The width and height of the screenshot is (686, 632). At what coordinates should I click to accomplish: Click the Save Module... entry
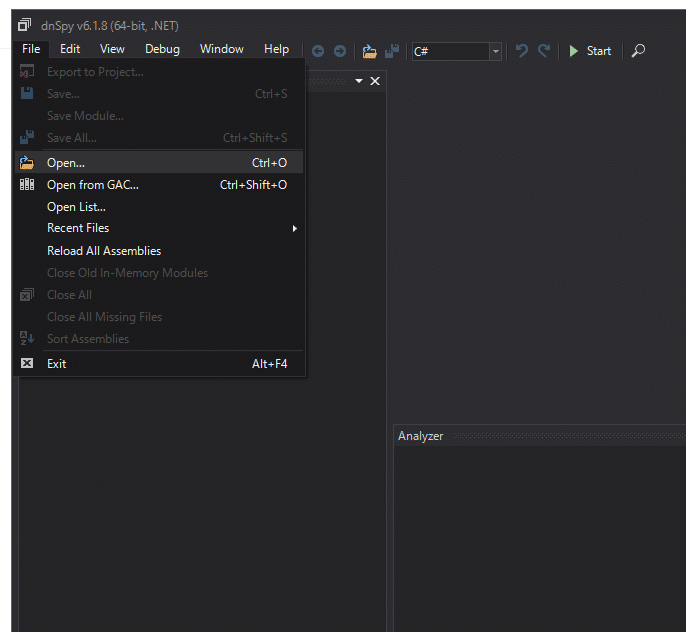(159, 116)
